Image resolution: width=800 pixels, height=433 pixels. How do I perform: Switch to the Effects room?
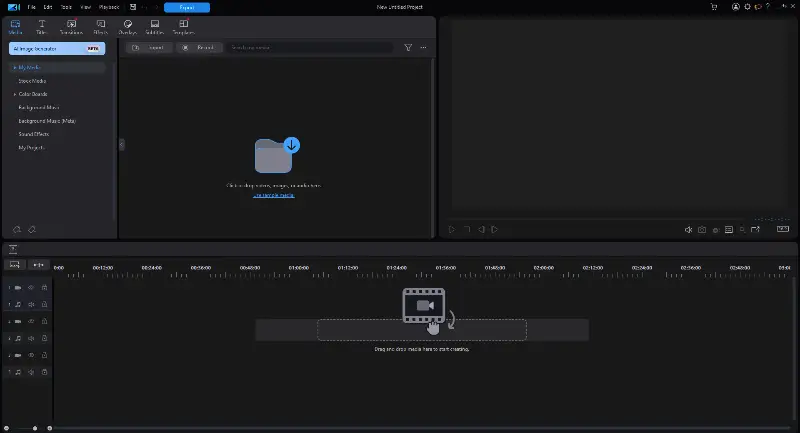pyautogui.click(x=101, y=27)
